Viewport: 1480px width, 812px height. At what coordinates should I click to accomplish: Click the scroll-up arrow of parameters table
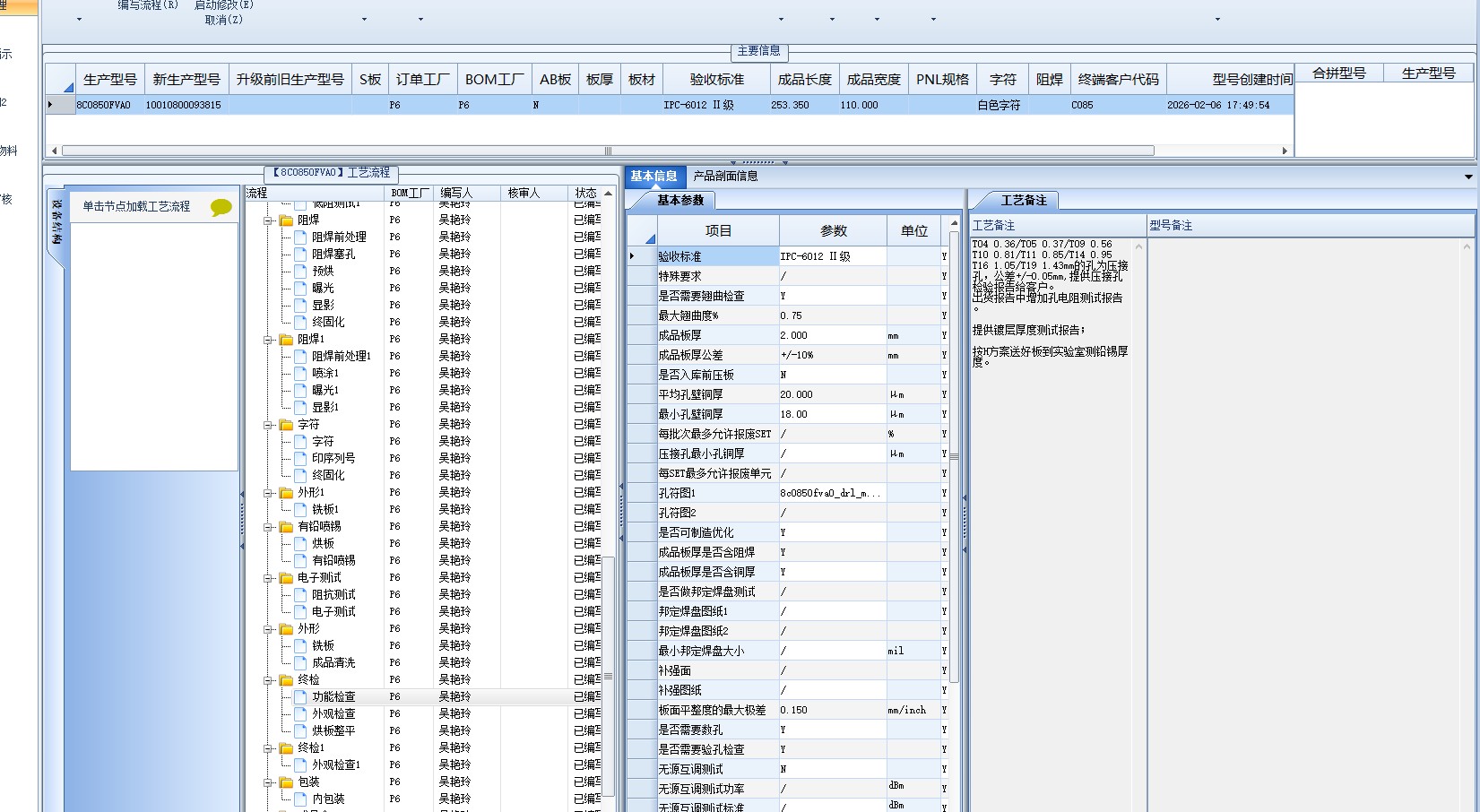click(x=954, y=222)
